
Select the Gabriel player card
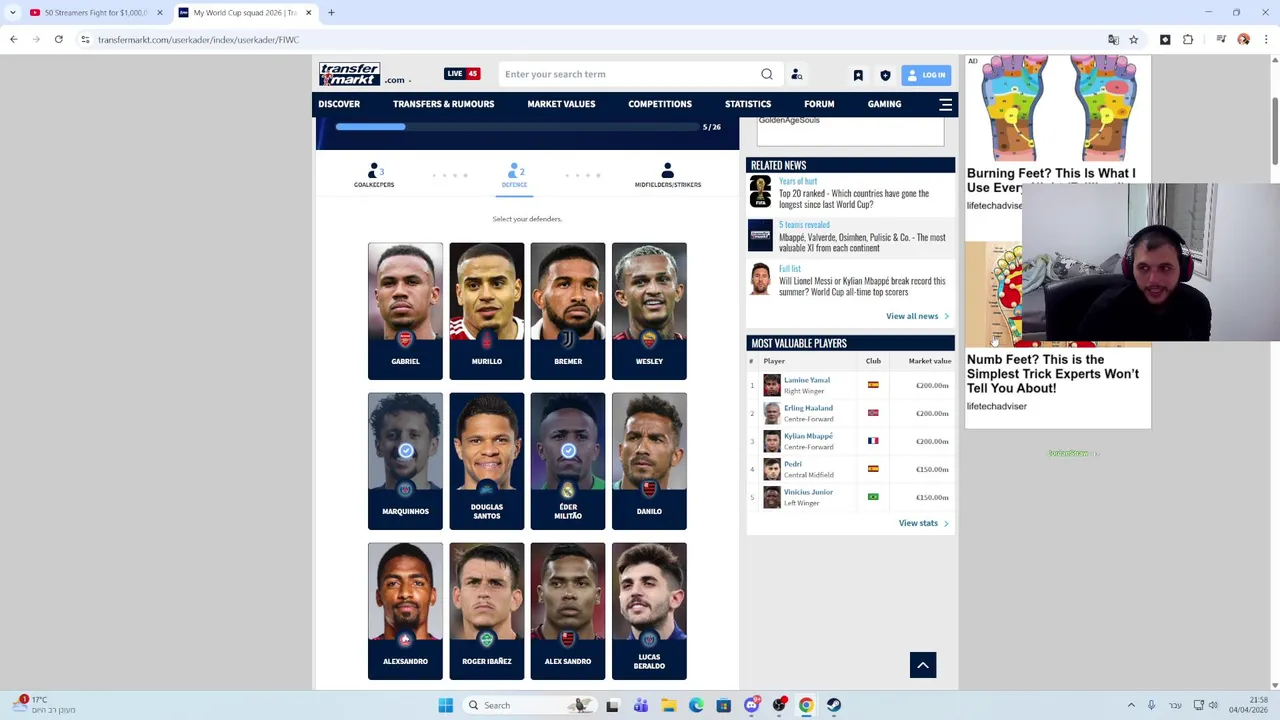point(405,311)
